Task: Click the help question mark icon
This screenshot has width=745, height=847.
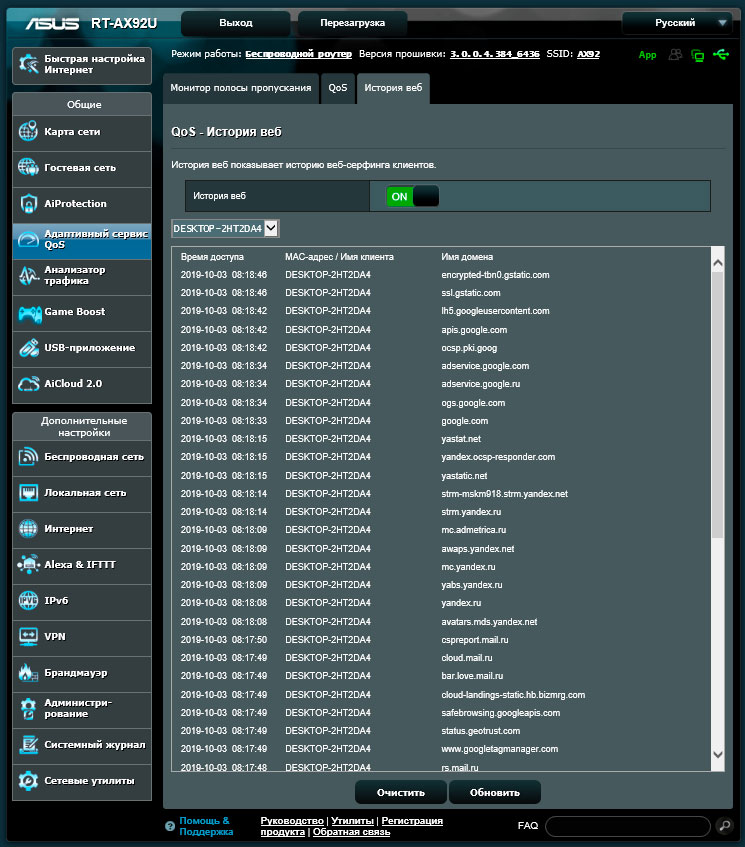Action: tap(170, 826)
